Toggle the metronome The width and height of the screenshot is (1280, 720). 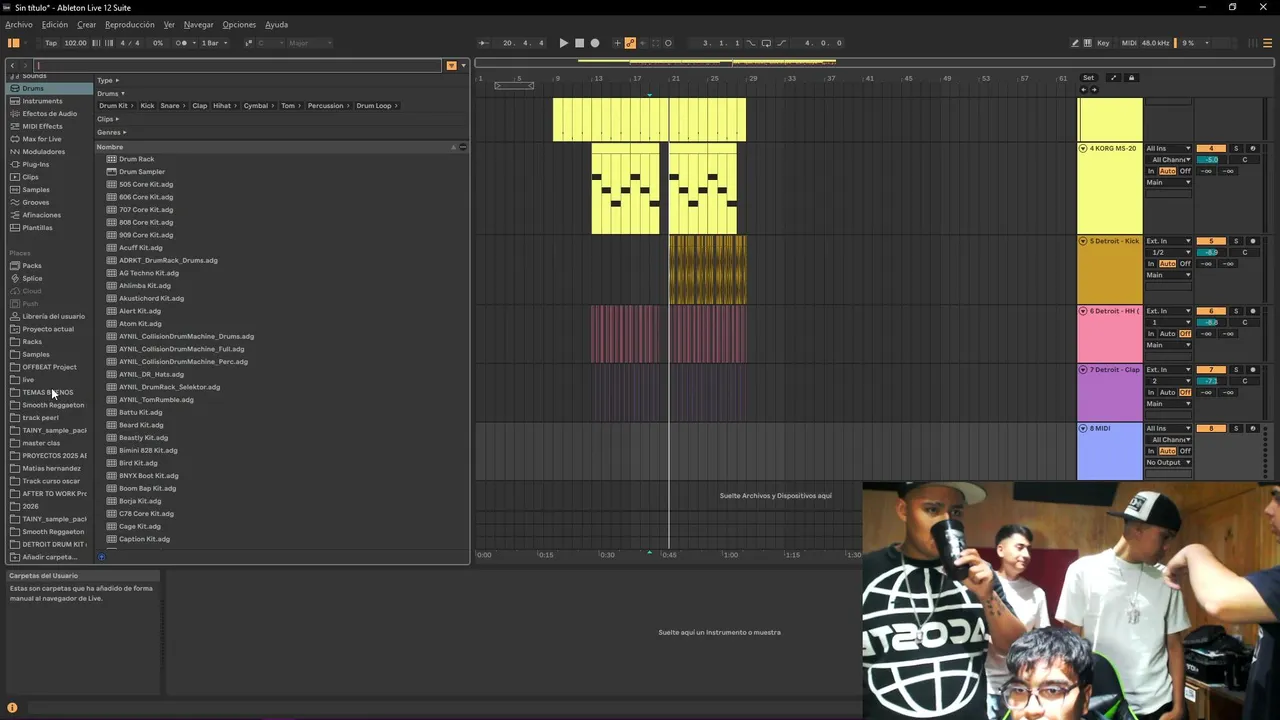click(x=181, y=43)
